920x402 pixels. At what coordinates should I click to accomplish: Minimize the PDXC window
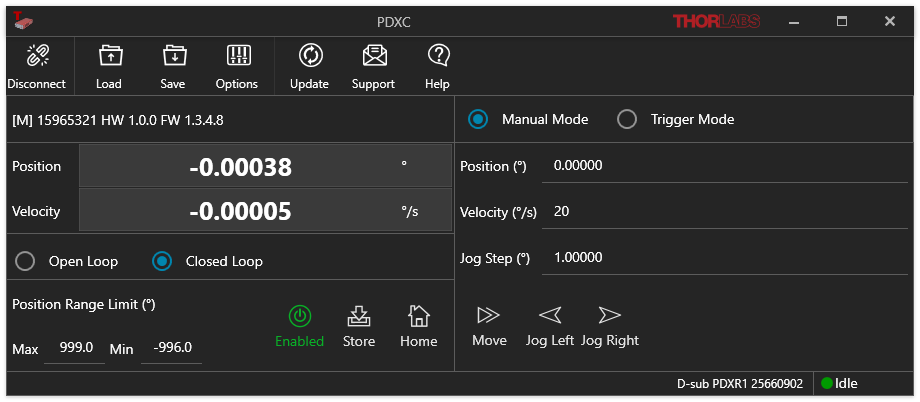pyautogui.click(x=794, y=21)
